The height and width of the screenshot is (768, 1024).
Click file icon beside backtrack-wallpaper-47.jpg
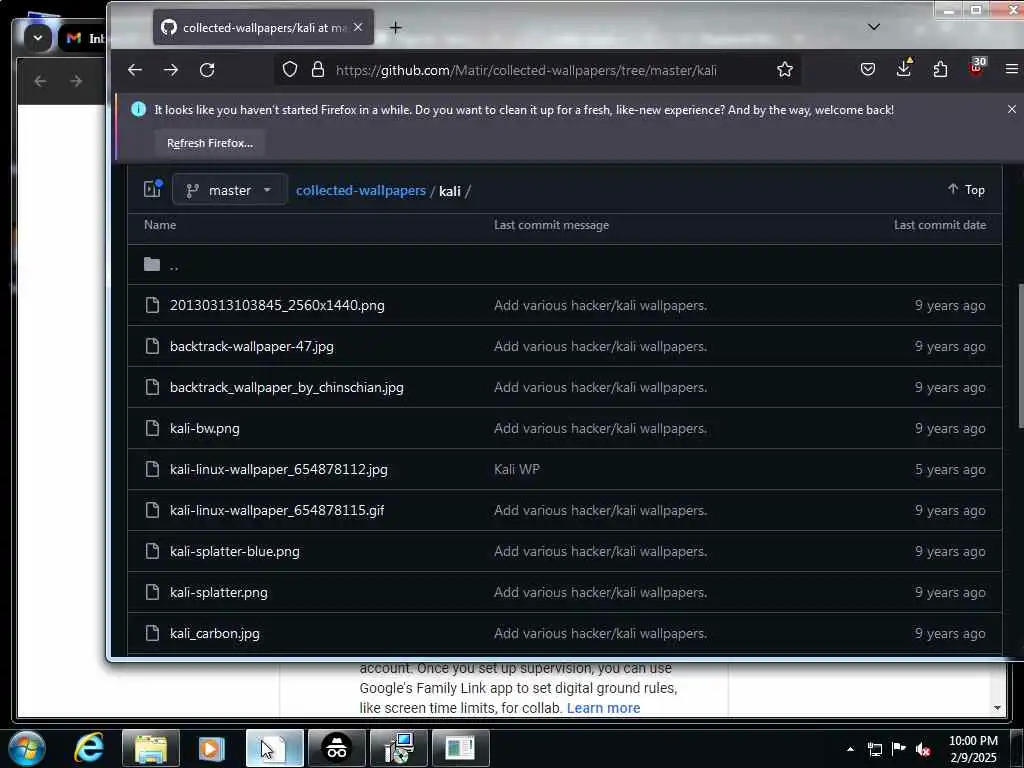(x=152, y=346)
